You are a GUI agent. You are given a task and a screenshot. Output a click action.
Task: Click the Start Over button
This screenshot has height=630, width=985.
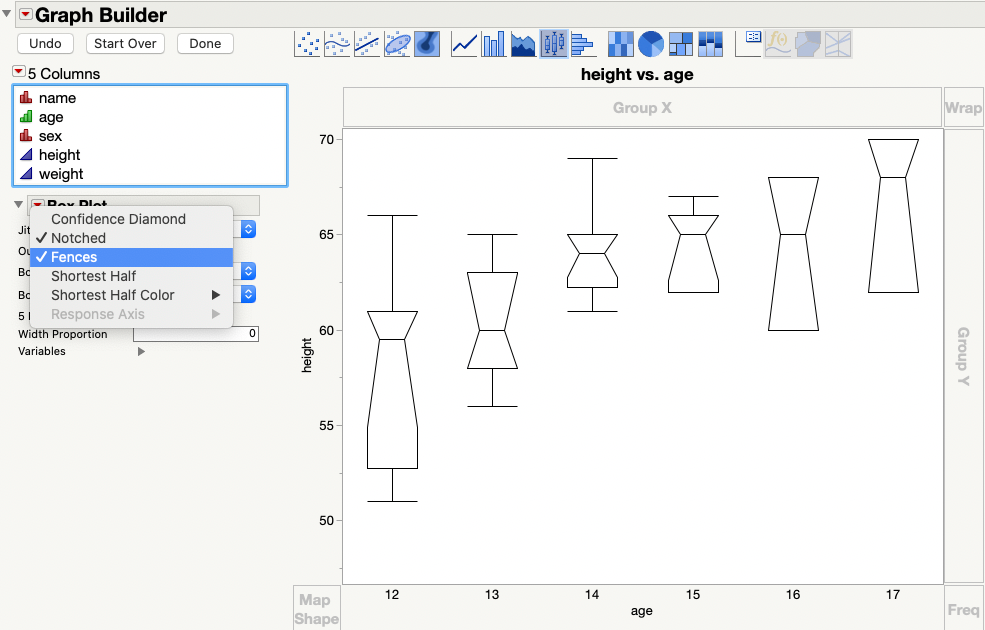point(124,43)
